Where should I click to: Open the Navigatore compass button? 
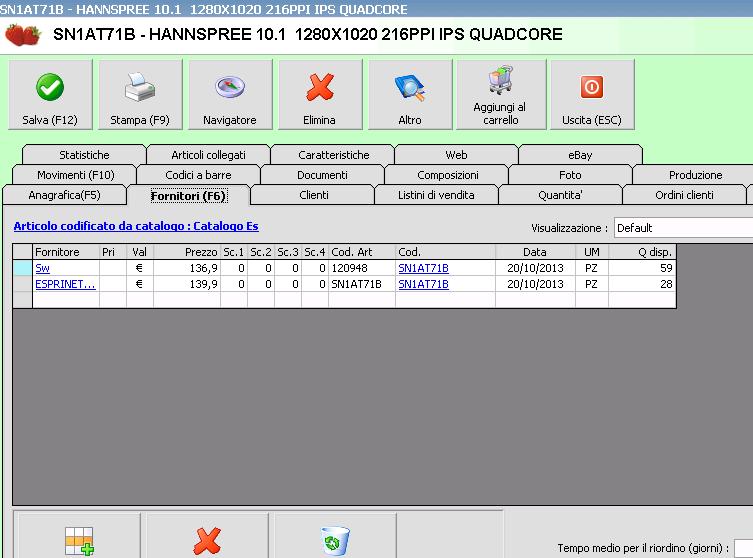point(230,95)
